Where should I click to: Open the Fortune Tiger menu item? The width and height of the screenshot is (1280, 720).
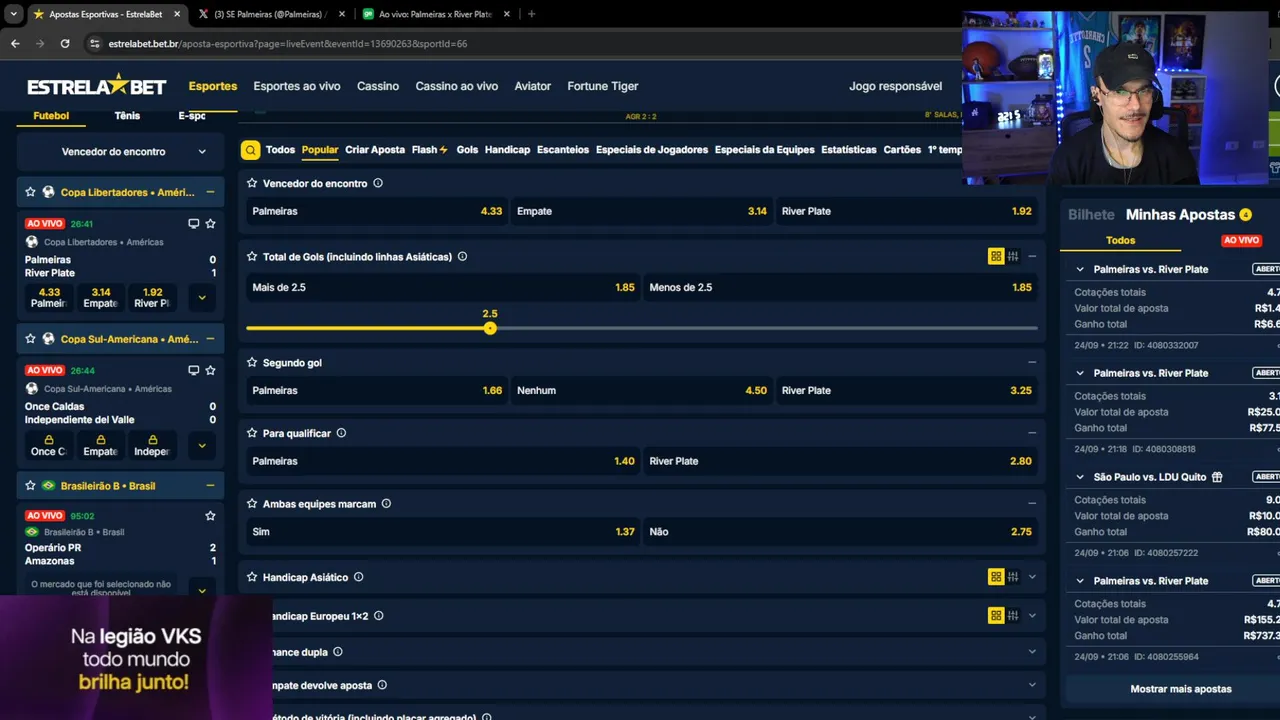(x=603, y=86)
